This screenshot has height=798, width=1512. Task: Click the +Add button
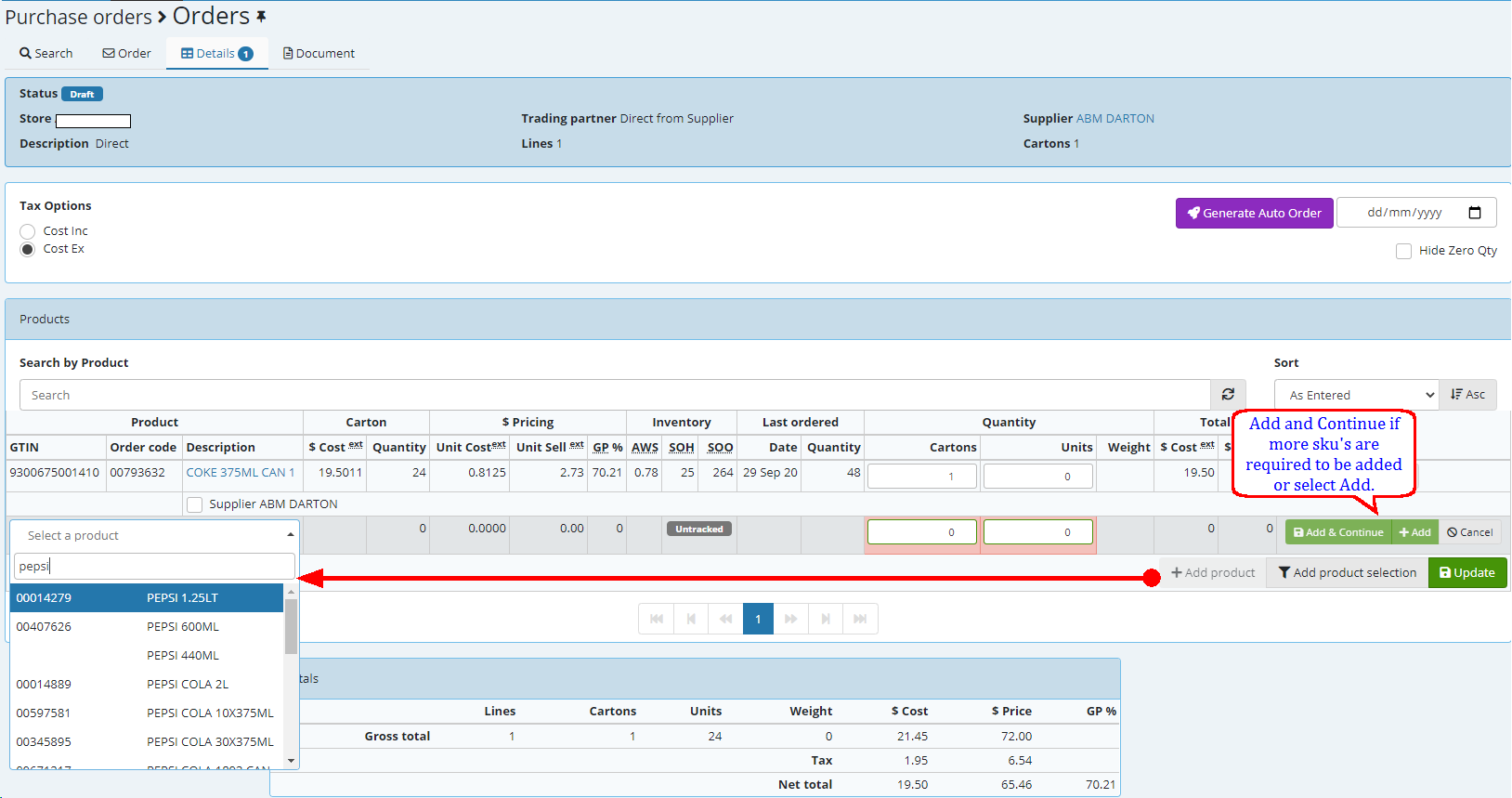(x=1414, y=532)
